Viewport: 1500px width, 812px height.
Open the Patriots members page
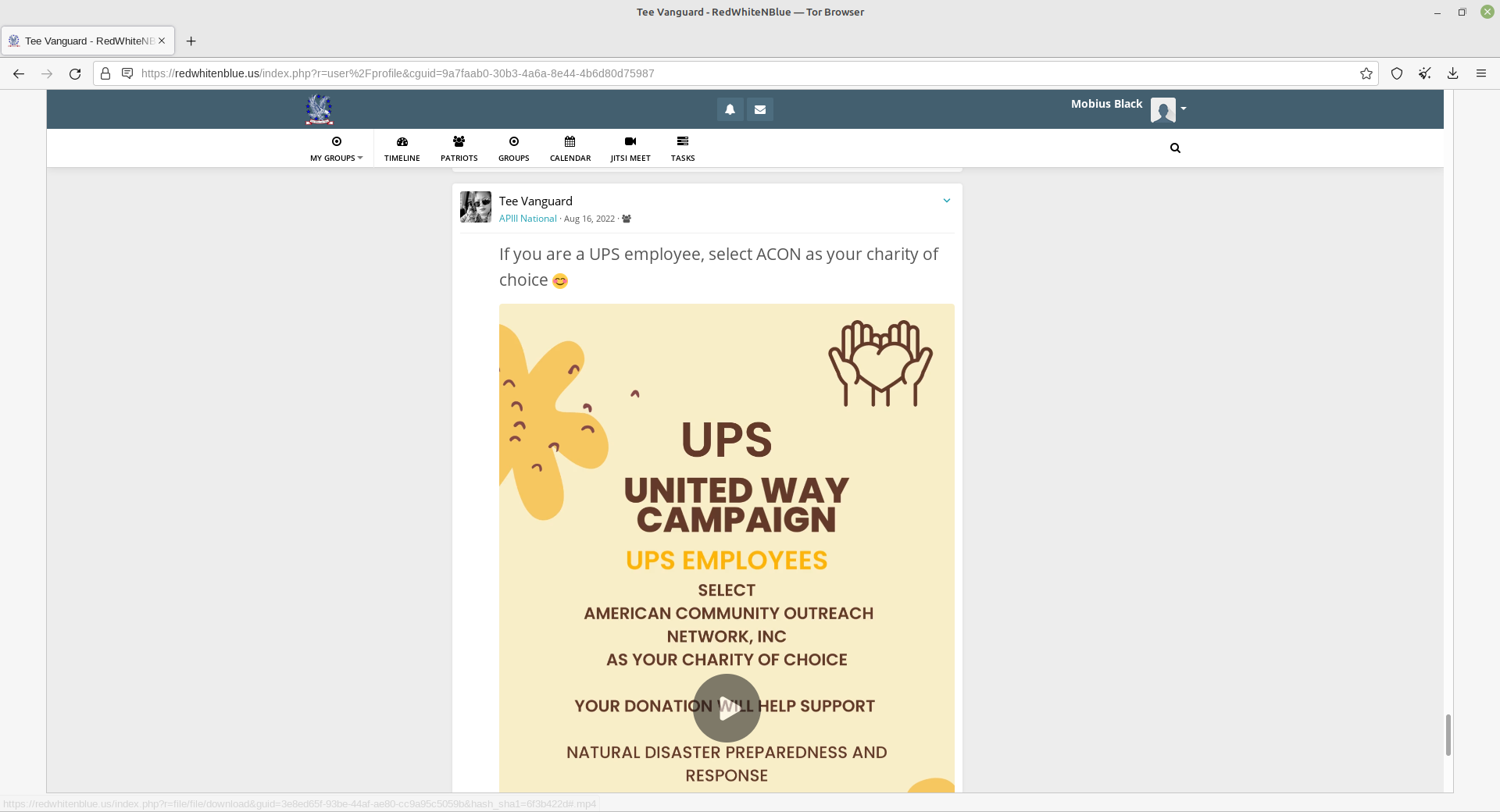pos(459,148)
